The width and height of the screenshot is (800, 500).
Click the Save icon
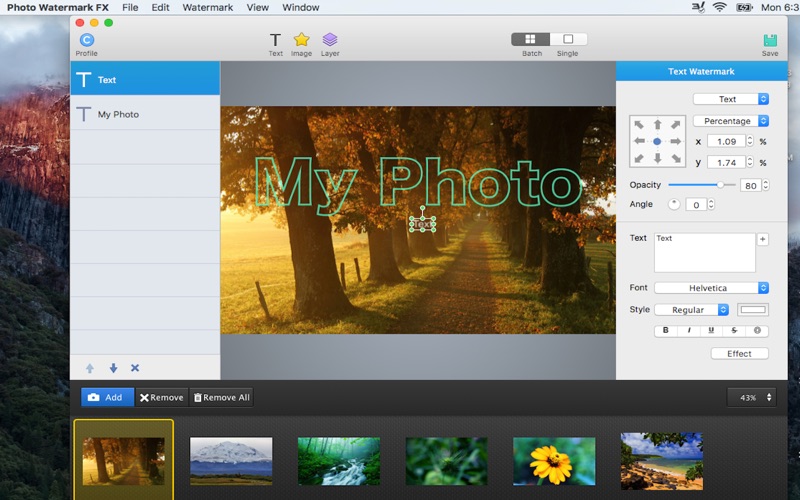[x=770, y=40]
